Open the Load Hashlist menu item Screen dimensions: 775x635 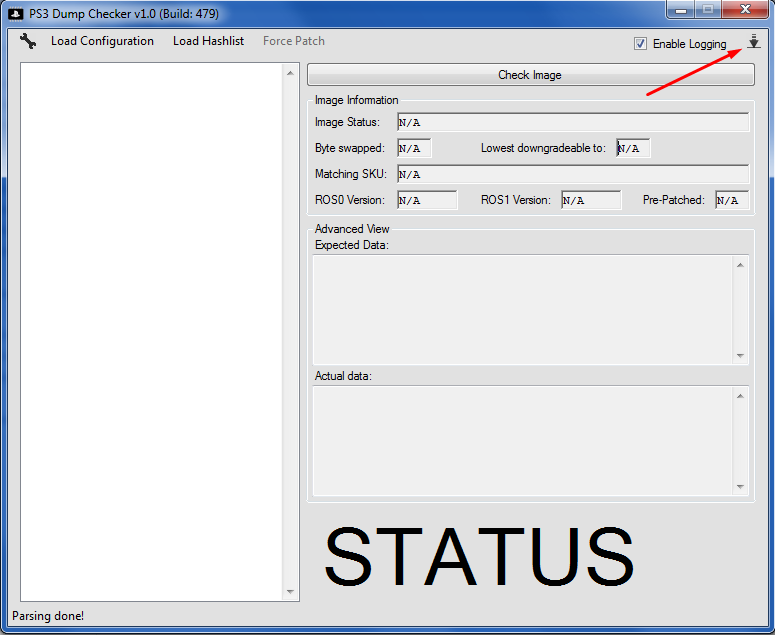pos(208,41)
